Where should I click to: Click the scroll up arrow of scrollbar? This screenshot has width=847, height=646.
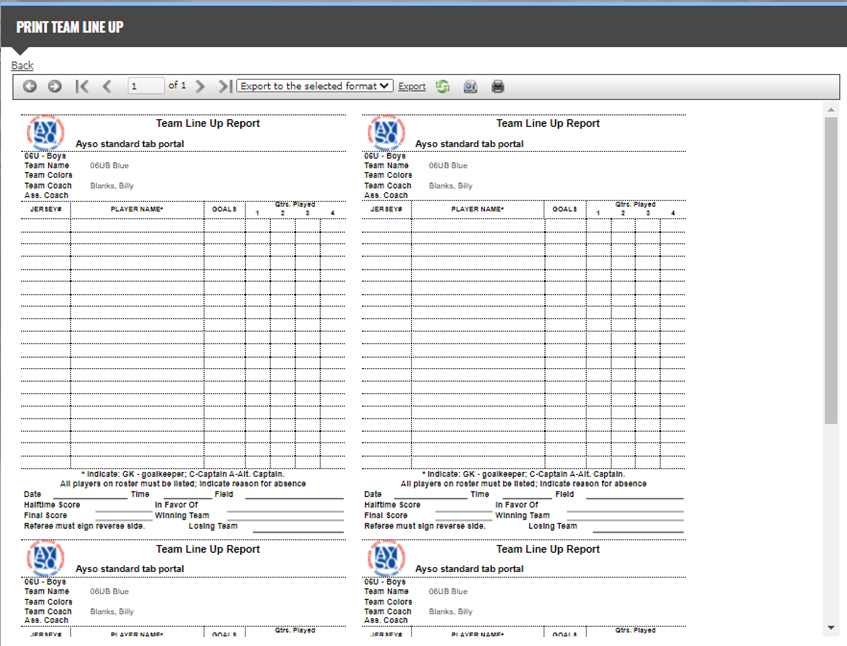tap(831, 108)
